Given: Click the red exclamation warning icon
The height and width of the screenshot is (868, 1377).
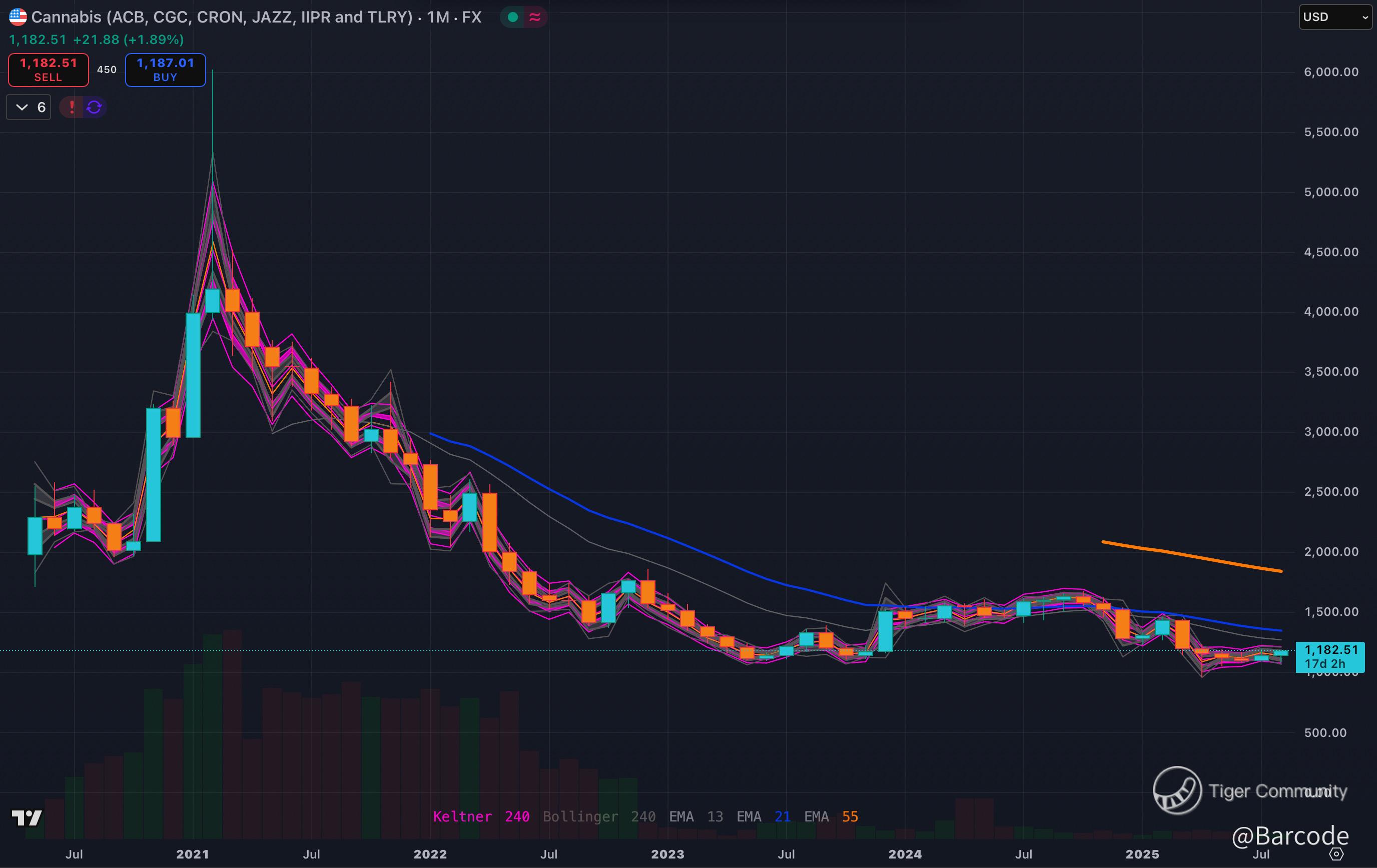Looking at the screenshot, I should [x=72, y=107].
